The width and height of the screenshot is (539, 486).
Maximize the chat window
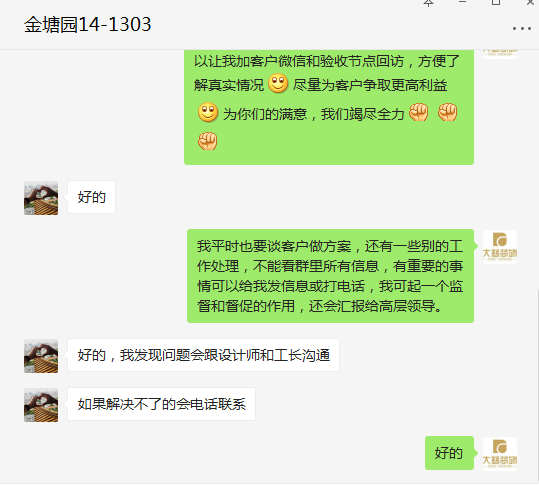[x=496, y=2]
